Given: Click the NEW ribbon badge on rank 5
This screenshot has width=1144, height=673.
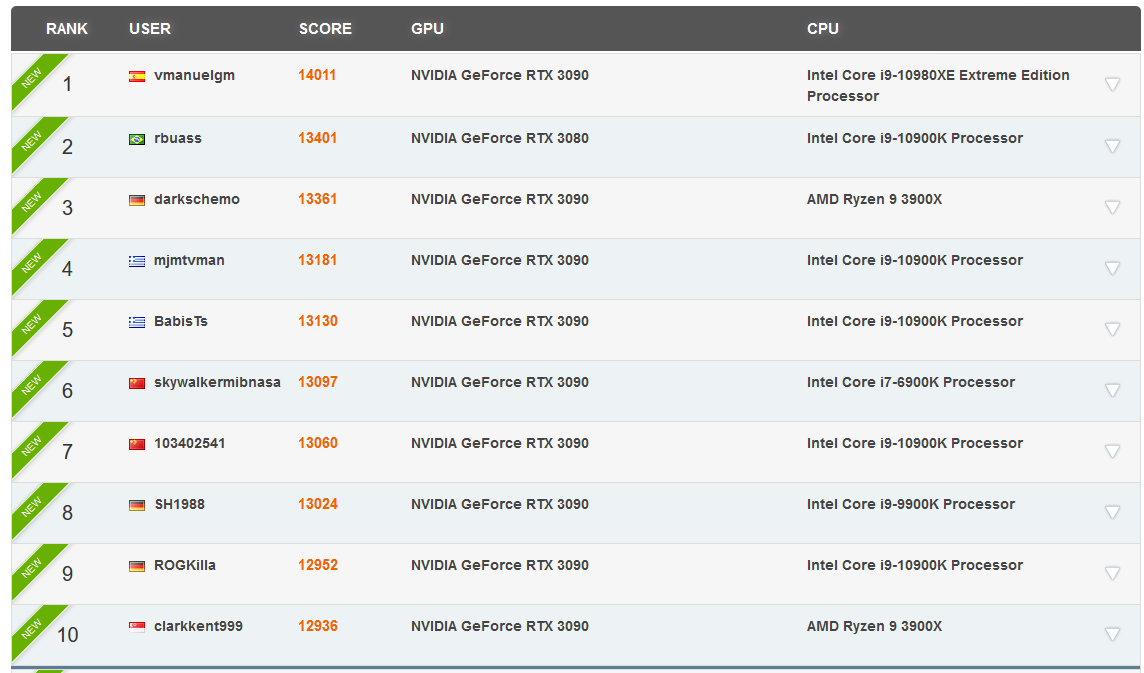Looking at the screenshot, I should (x=33, y=323).
